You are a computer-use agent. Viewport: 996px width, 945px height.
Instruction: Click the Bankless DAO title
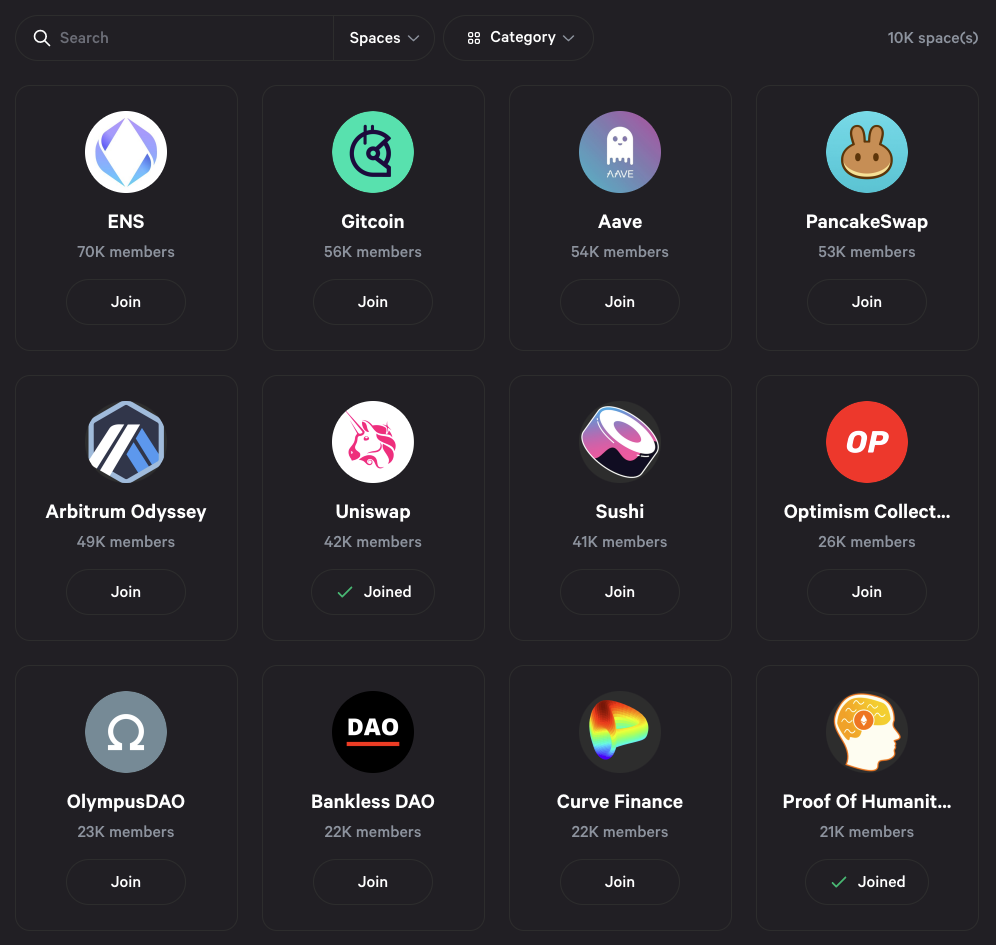[373, 801]
